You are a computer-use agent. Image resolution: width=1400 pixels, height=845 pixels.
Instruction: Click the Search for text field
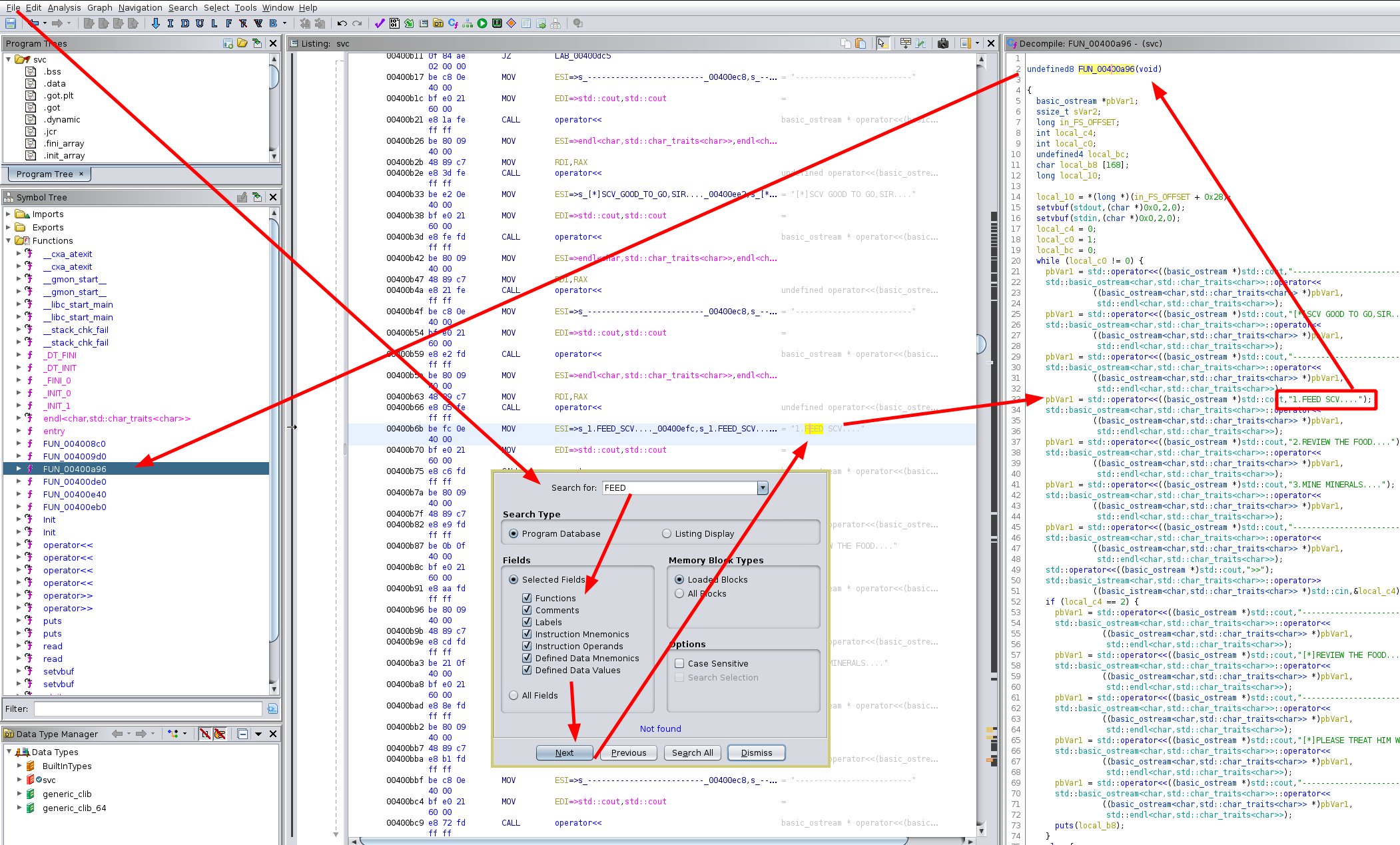click(x=679, y=488)
